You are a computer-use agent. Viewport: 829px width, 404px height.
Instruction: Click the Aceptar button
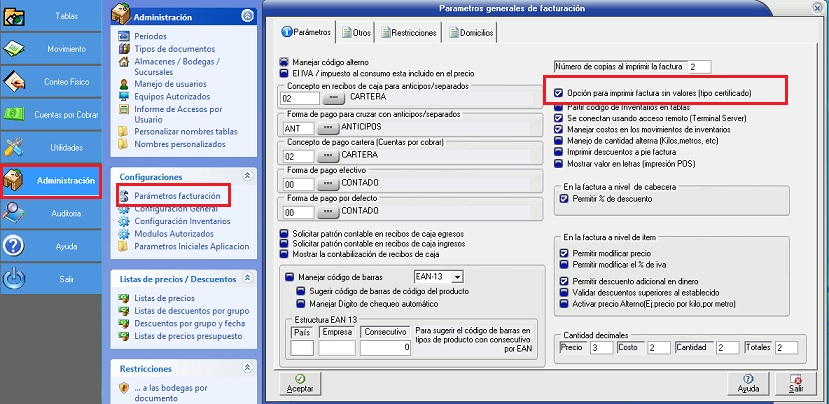pyautogui.click(x=300, y=382)
